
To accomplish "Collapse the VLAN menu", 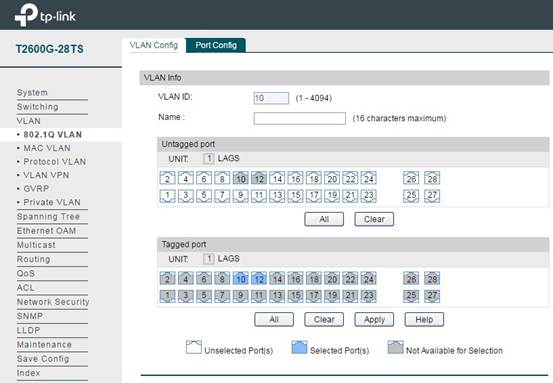I will click(x=29, y=121).
